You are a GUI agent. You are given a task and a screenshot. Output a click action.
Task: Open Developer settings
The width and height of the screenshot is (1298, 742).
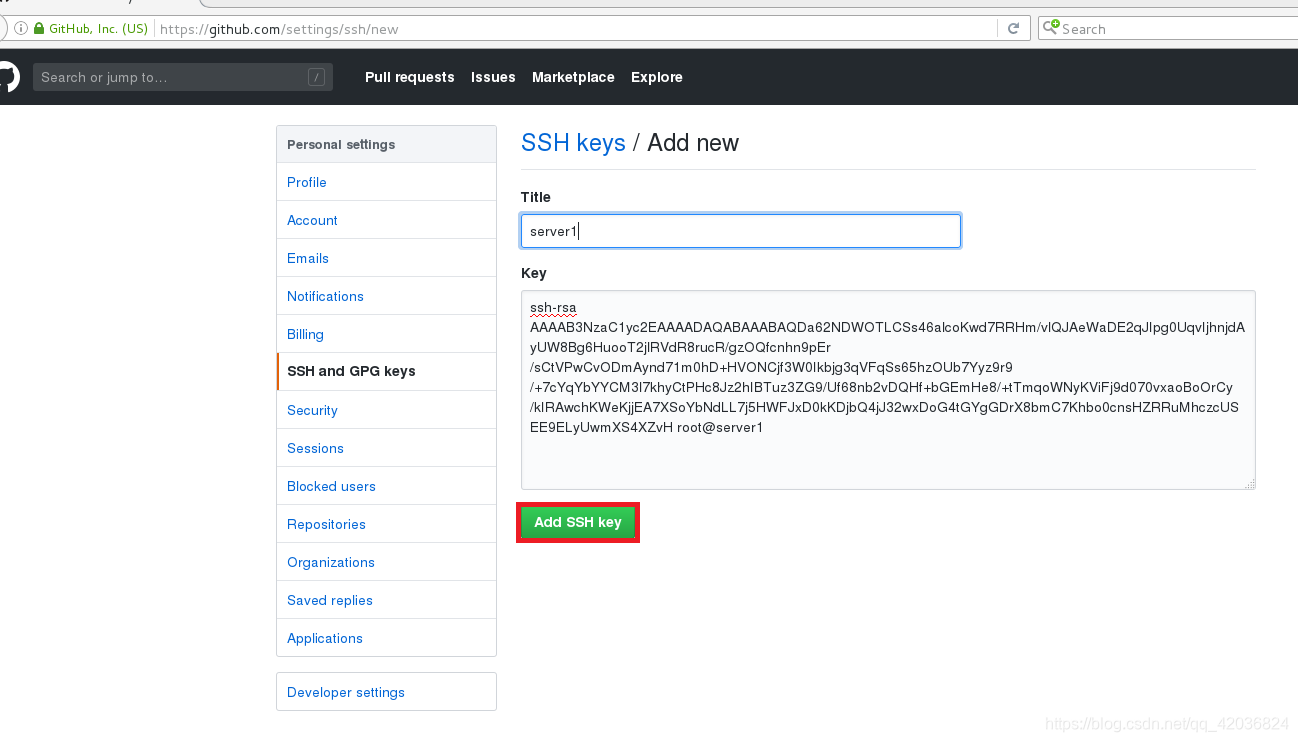pos(386,692)
